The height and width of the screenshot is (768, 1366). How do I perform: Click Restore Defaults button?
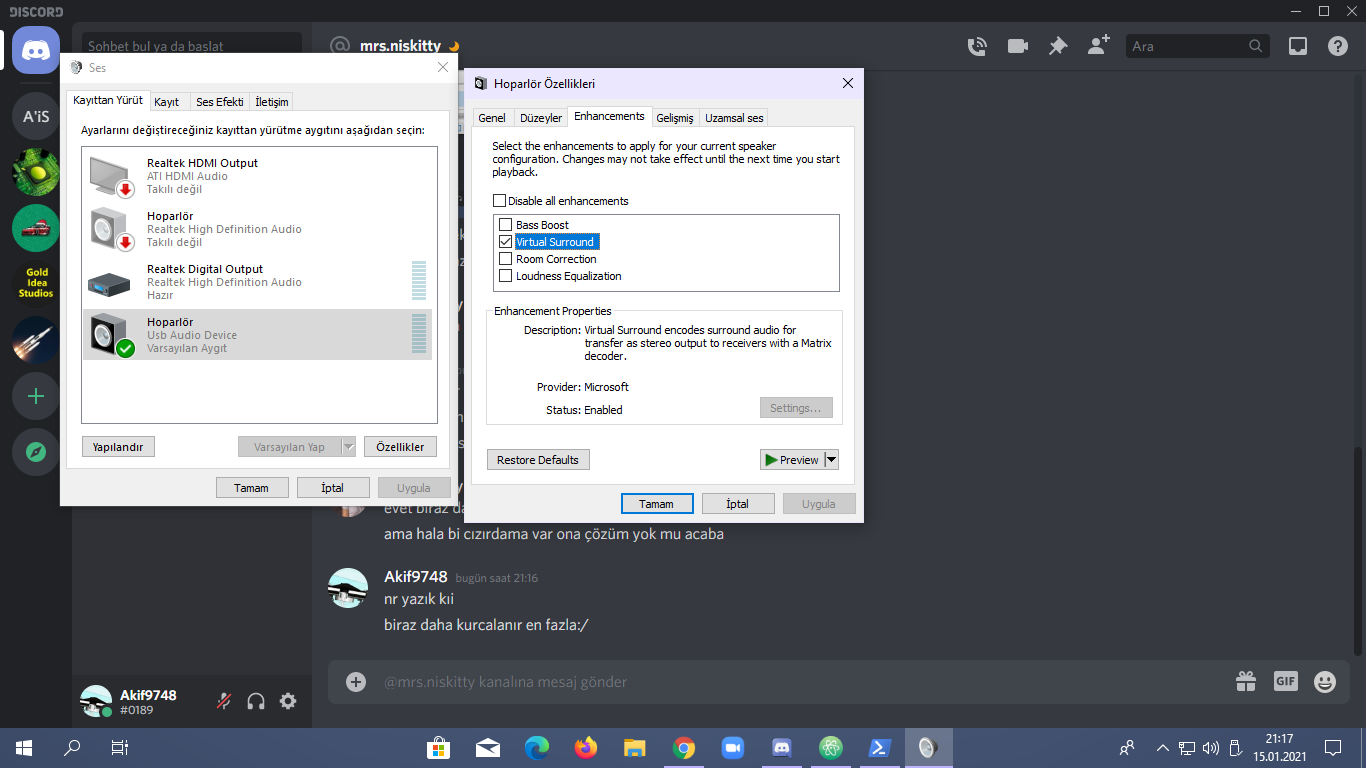pyautogui.click(x=538, y=460)
